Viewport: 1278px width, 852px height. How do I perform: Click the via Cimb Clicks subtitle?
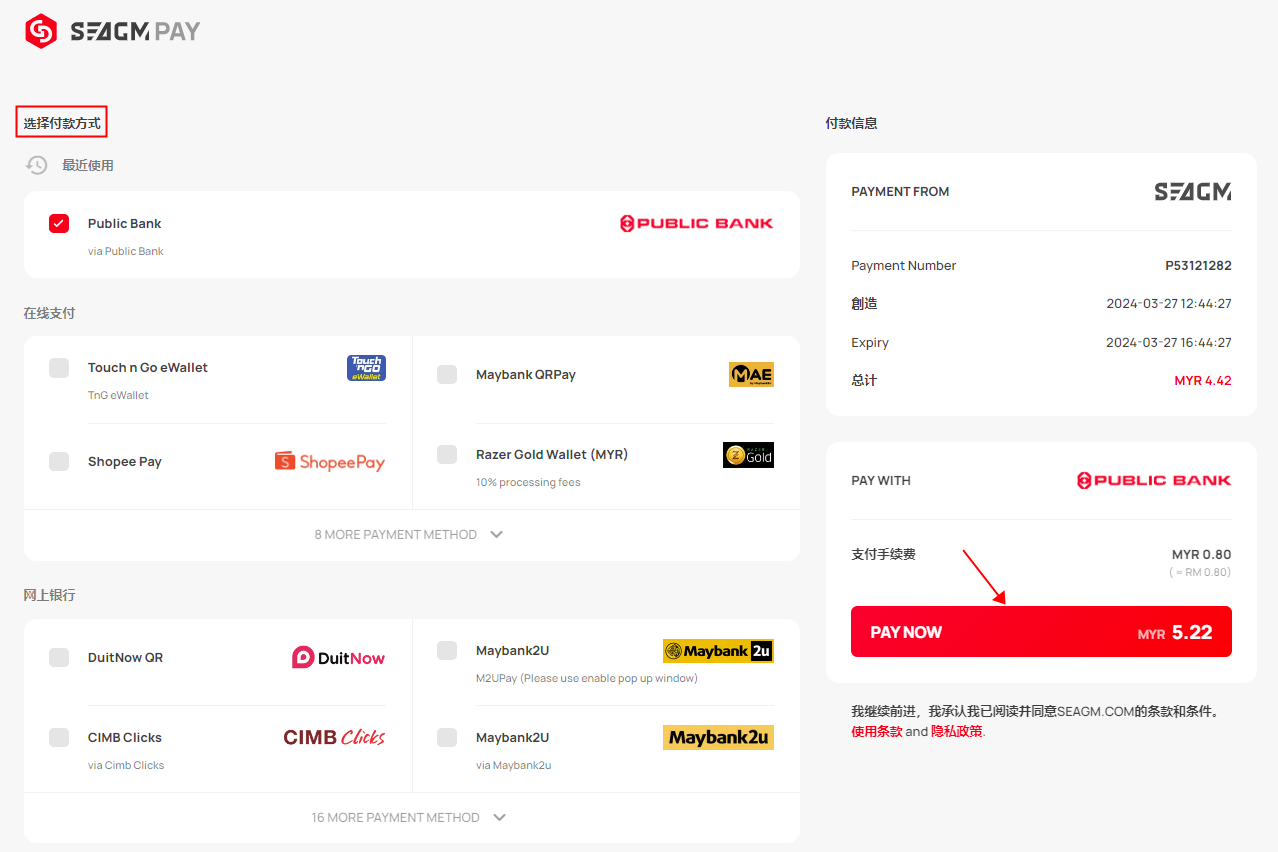coord(126,765)
